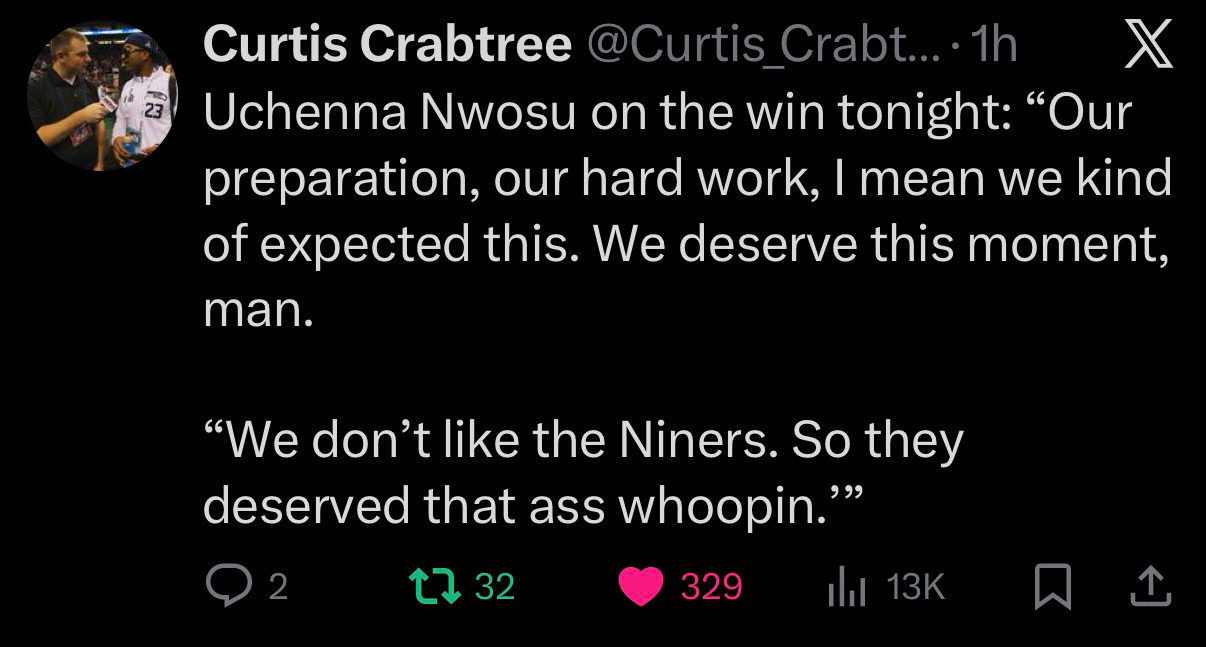Click the line "of expected this. We deserve"
The width and height of the screenshot is (1206, 647).
pos(686,245)
